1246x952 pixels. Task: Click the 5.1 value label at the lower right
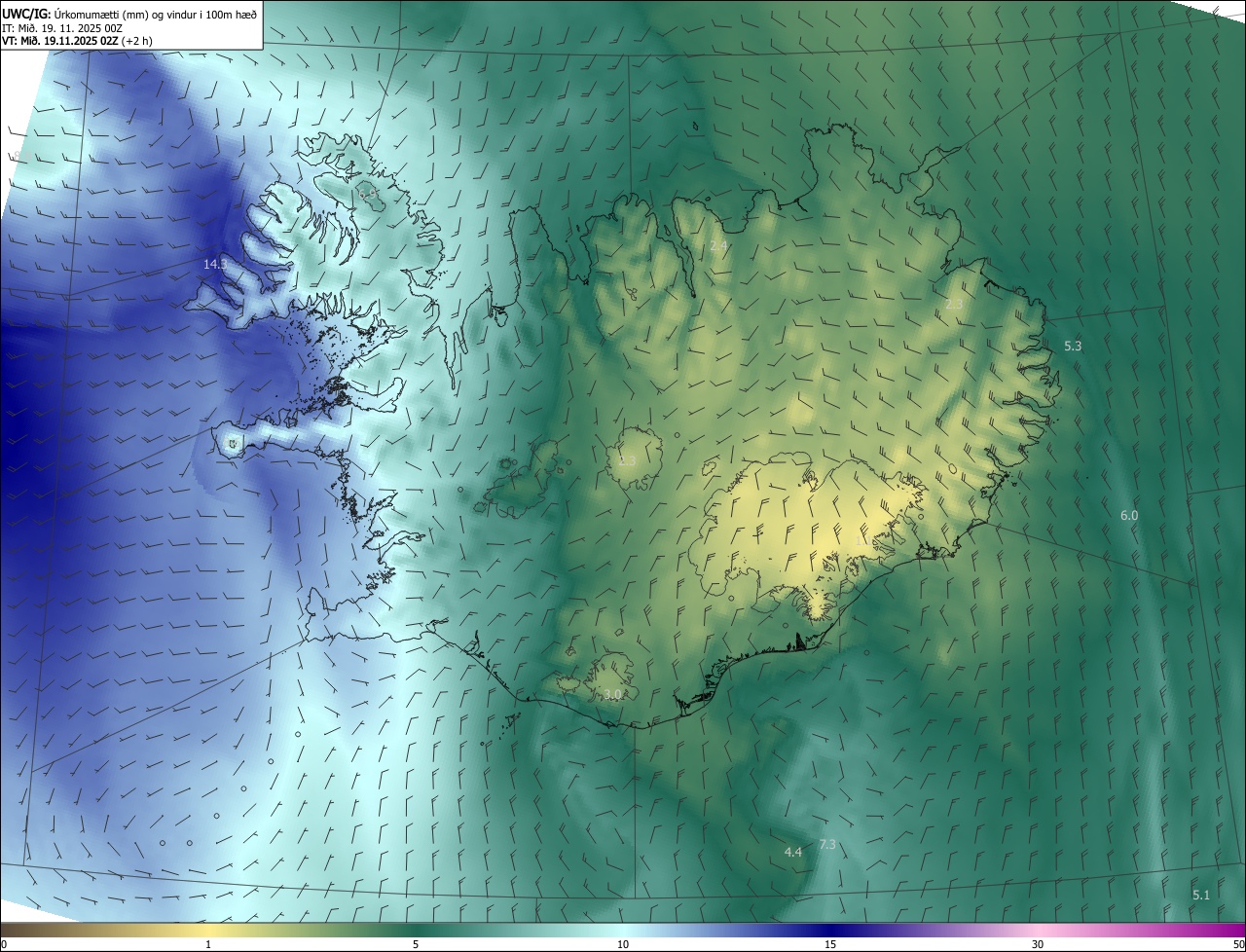[x=1201, y=895]
